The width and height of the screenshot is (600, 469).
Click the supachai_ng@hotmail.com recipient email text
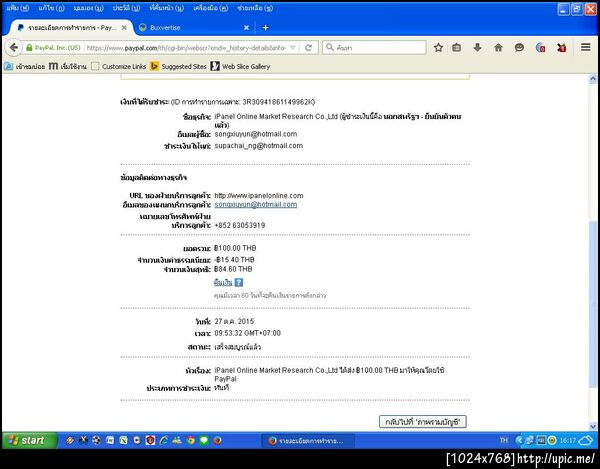click(x=259, y=146)
